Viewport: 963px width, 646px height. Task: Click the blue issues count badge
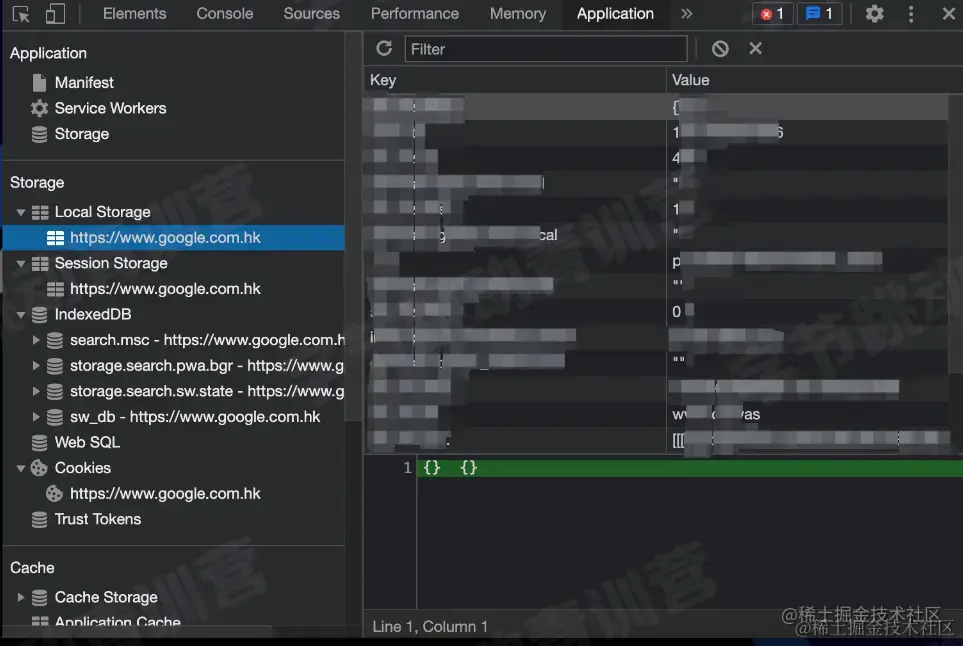(x=819, y=14)
